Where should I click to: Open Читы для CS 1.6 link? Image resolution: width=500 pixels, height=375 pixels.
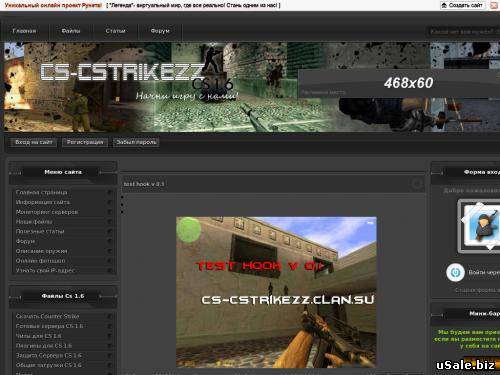tap(38, 336)
